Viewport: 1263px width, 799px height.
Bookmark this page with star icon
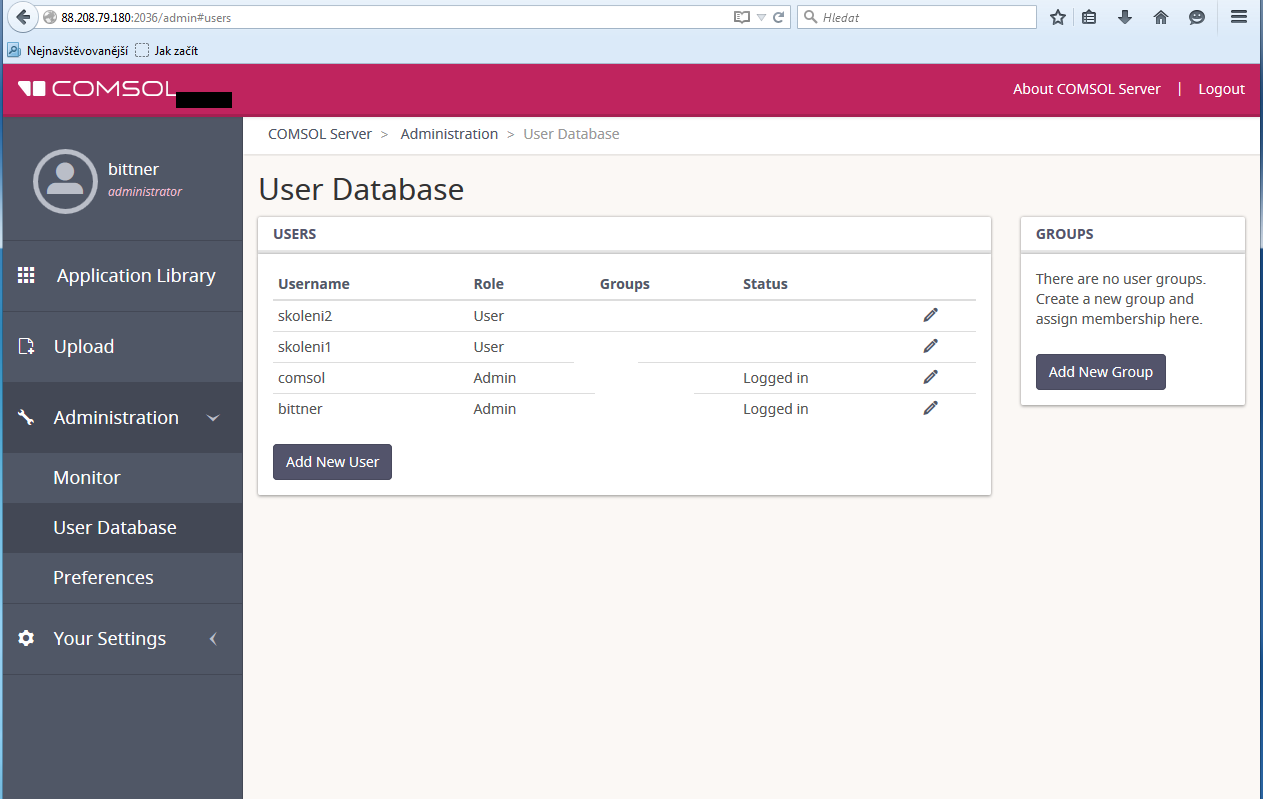click(x=1058, y=17)
